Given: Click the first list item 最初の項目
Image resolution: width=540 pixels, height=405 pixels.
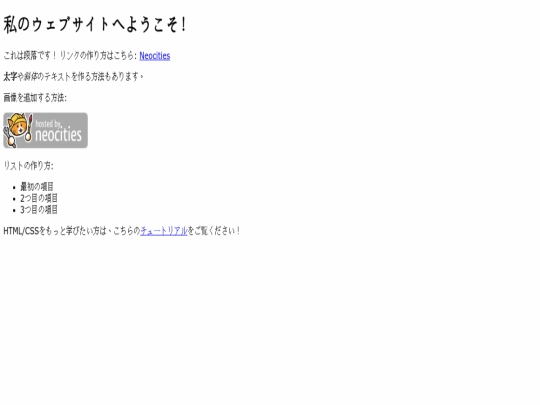Looking at the screenshot, I should pyautogui.click(x=37, y=187).
